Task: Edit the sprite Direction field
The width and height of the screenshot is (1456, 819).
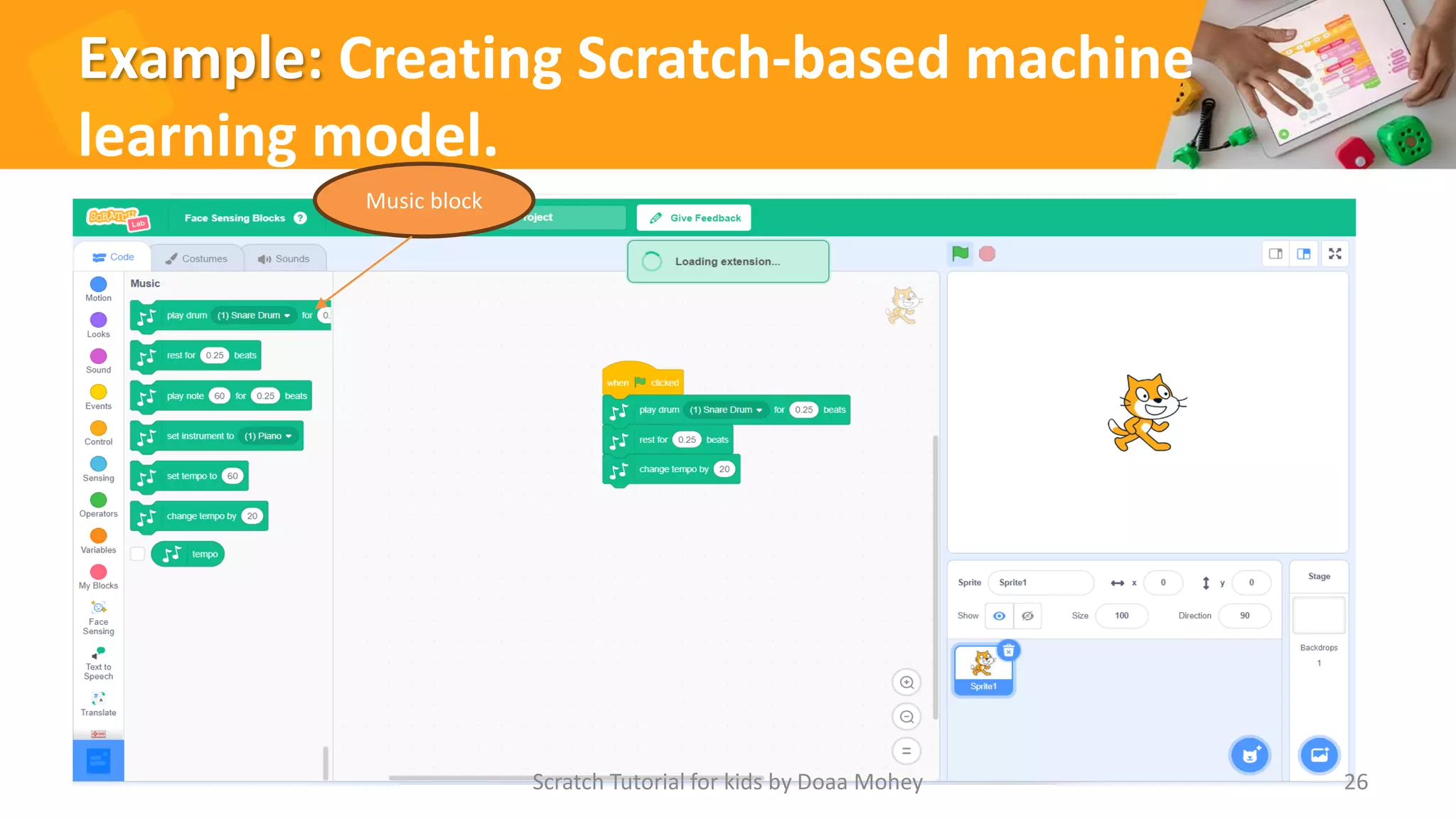Action: [x=1245, y=616]
